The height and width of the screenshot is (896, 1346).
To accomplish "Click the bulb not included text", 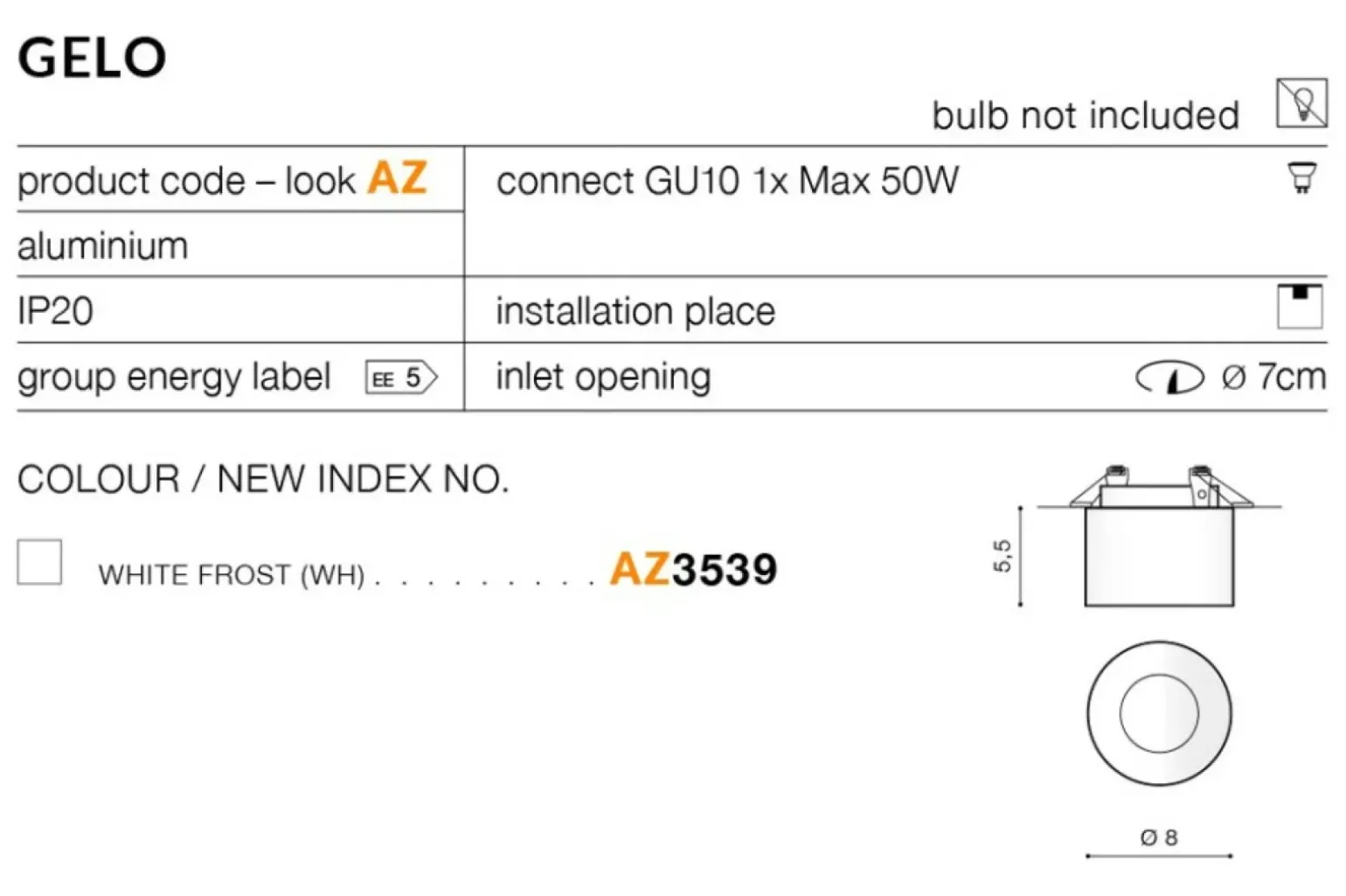I will coord(1086,115).
